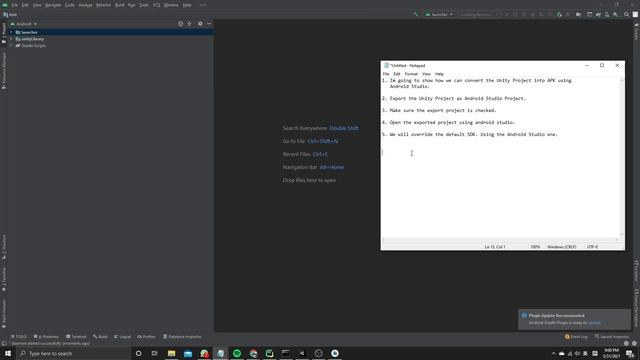The width and height of the screenshot is (640, 360).
Task: Open the Build Variants side tab
Action: tap(4, 314)
